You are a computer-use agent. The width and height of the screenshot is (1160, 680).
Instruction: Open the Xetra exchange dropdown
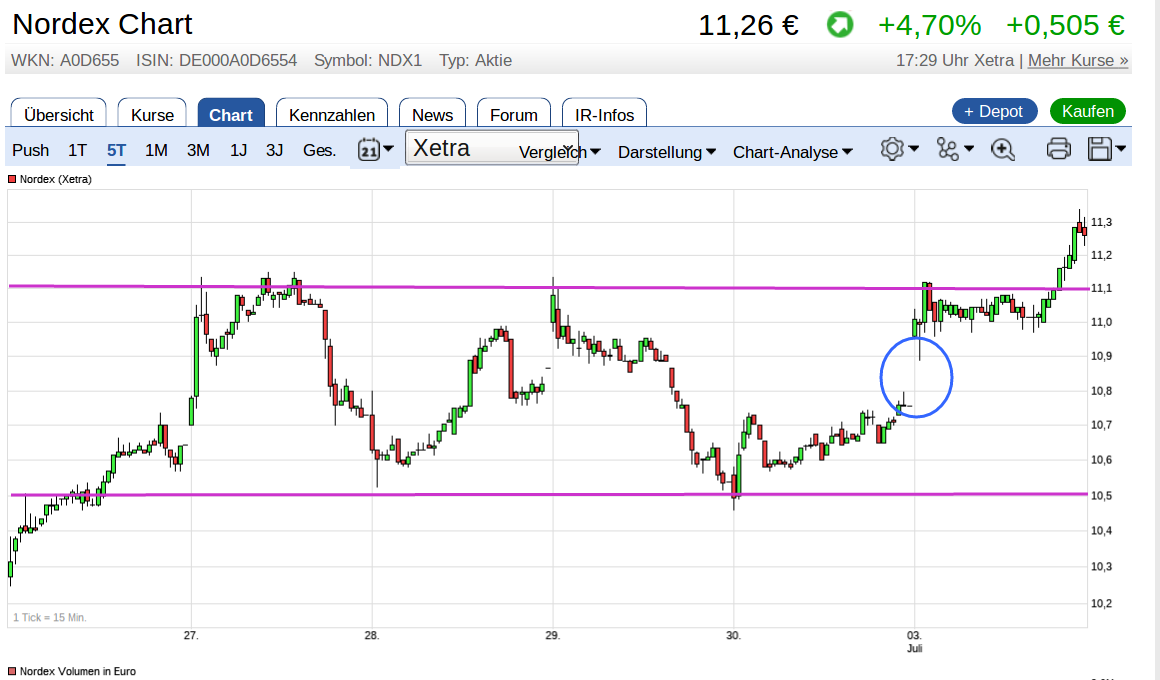coord(492,148)
